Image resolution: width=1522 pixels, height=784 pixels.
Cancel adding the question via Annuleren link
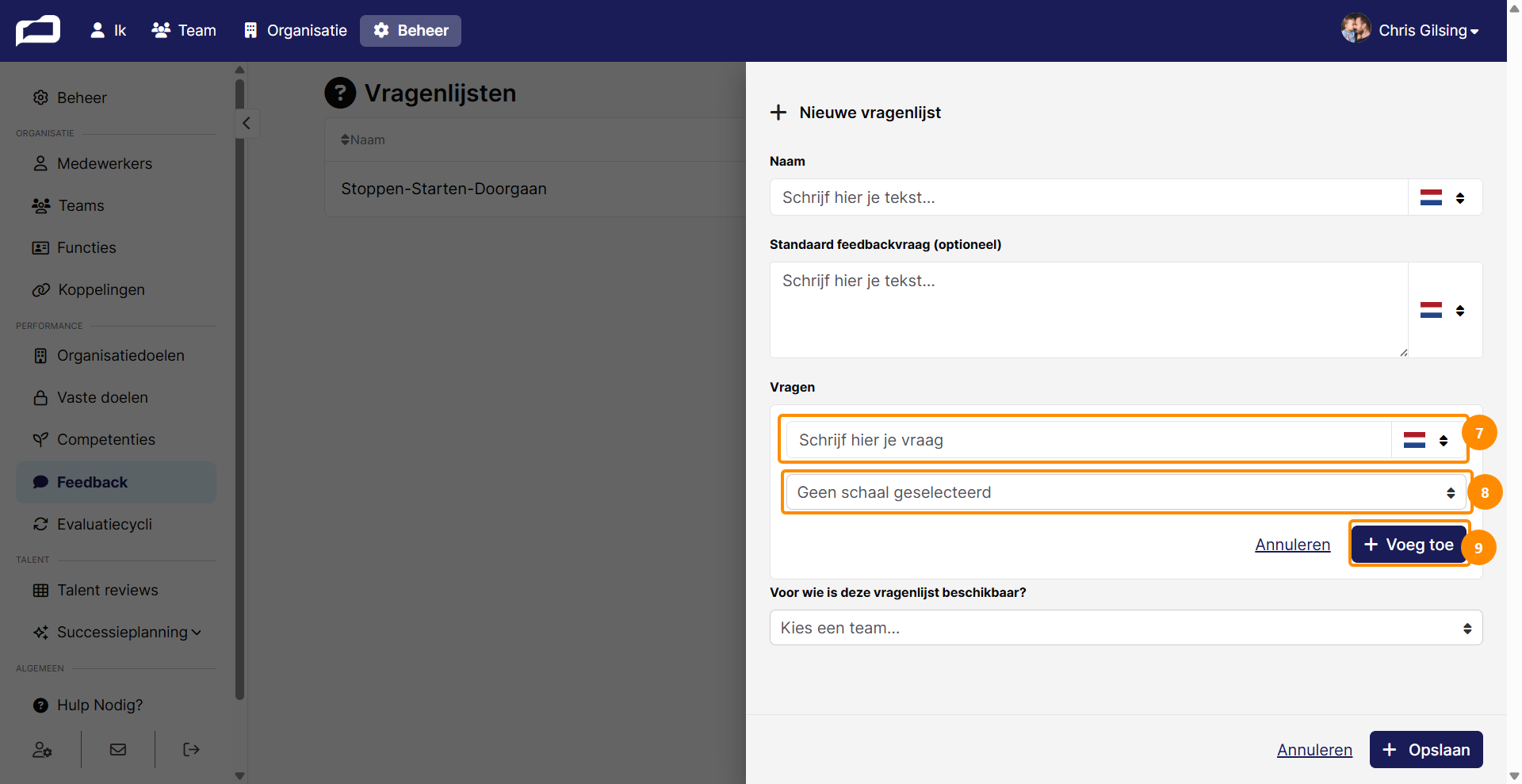click(1292, 545)
